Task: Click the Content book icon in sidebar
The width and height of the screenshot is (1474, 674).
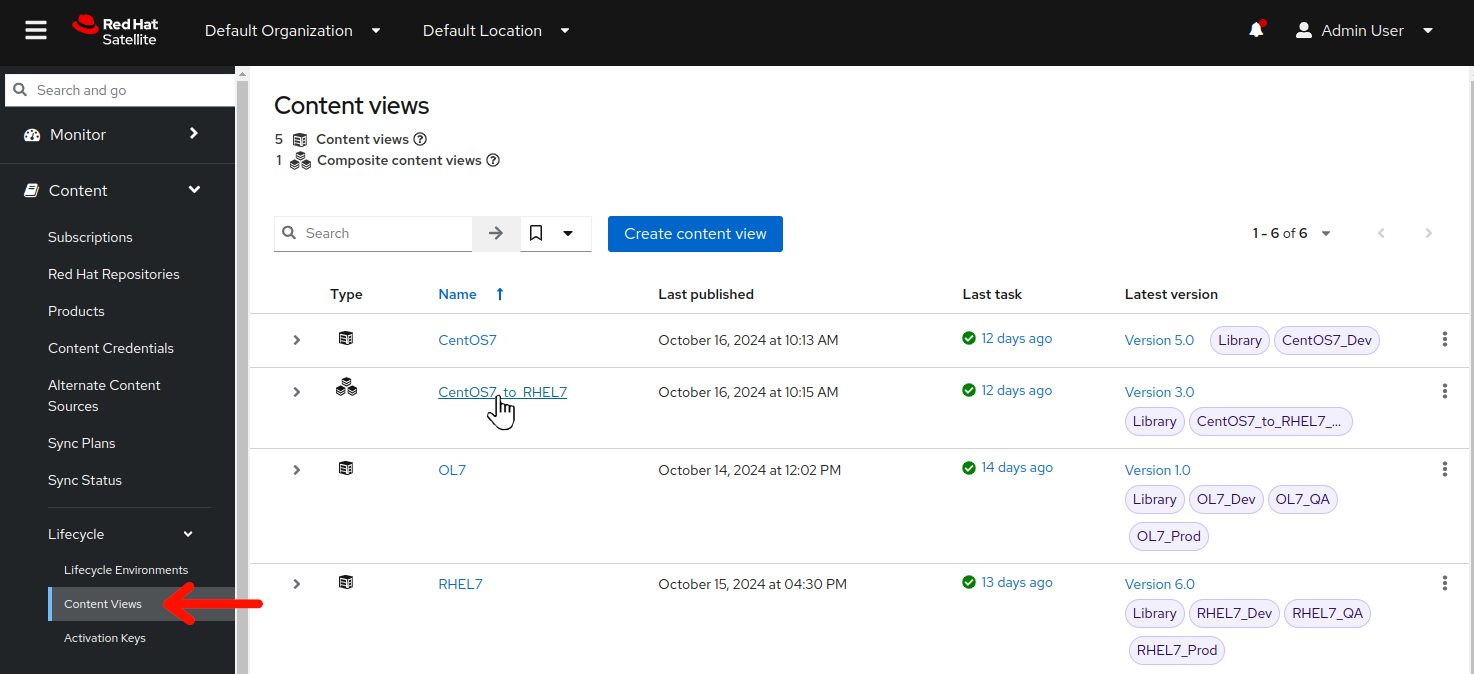Action: click(x=31, y=190)
